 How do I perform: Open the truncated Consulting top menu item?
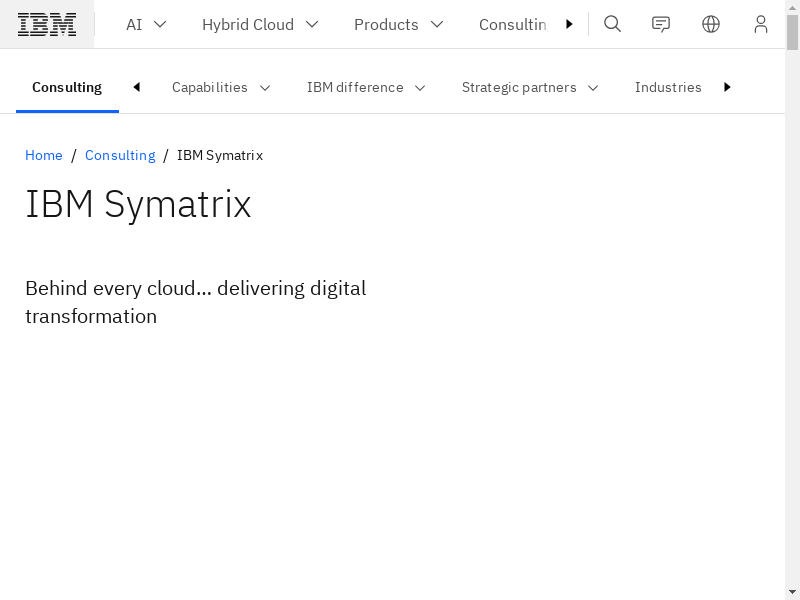512,24
